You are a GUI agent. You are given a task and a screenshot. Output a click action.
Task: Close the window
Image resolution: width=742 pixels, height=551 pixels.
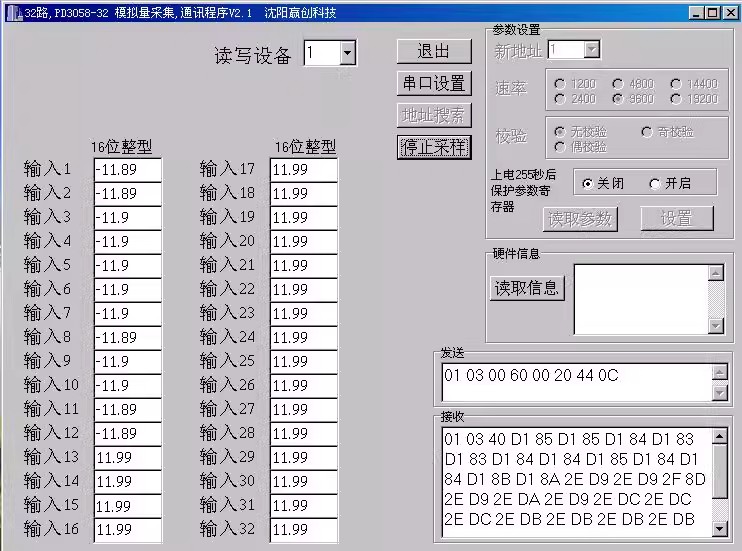(730, 13)
